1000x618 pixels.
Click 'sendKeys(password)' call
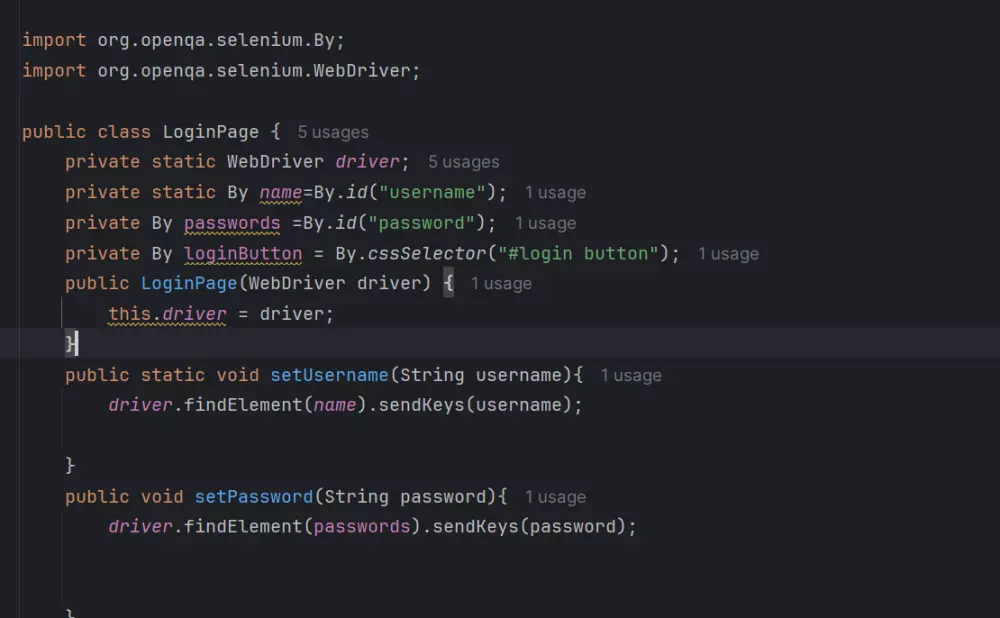[x=529, y=527]
